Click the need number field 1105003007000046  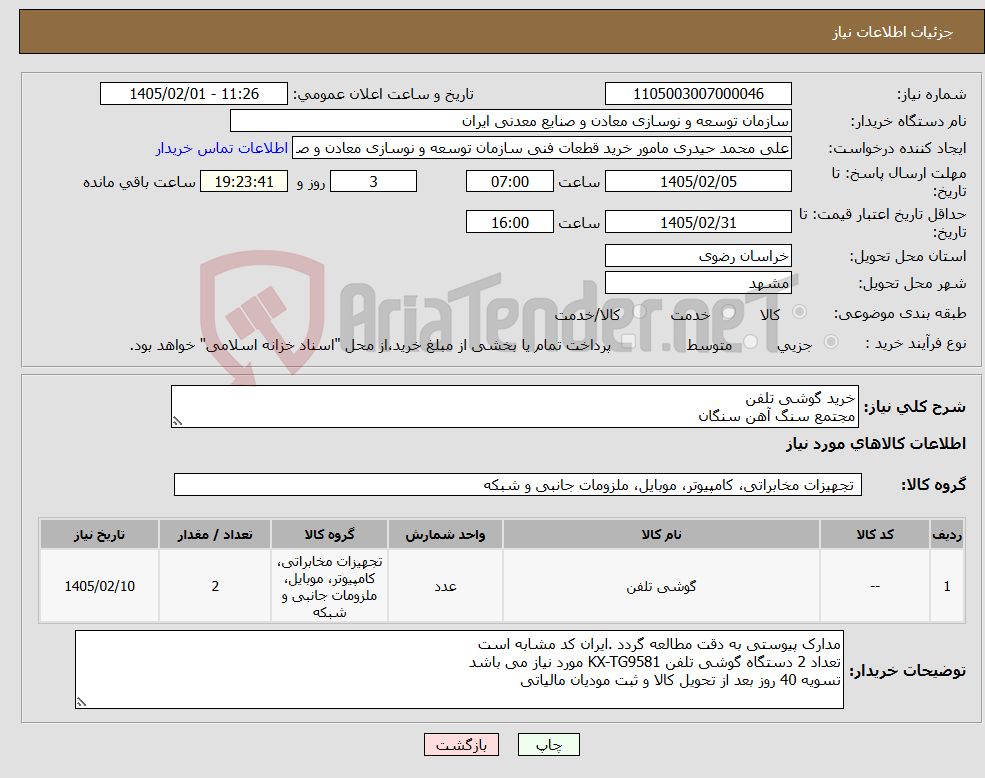698,94
